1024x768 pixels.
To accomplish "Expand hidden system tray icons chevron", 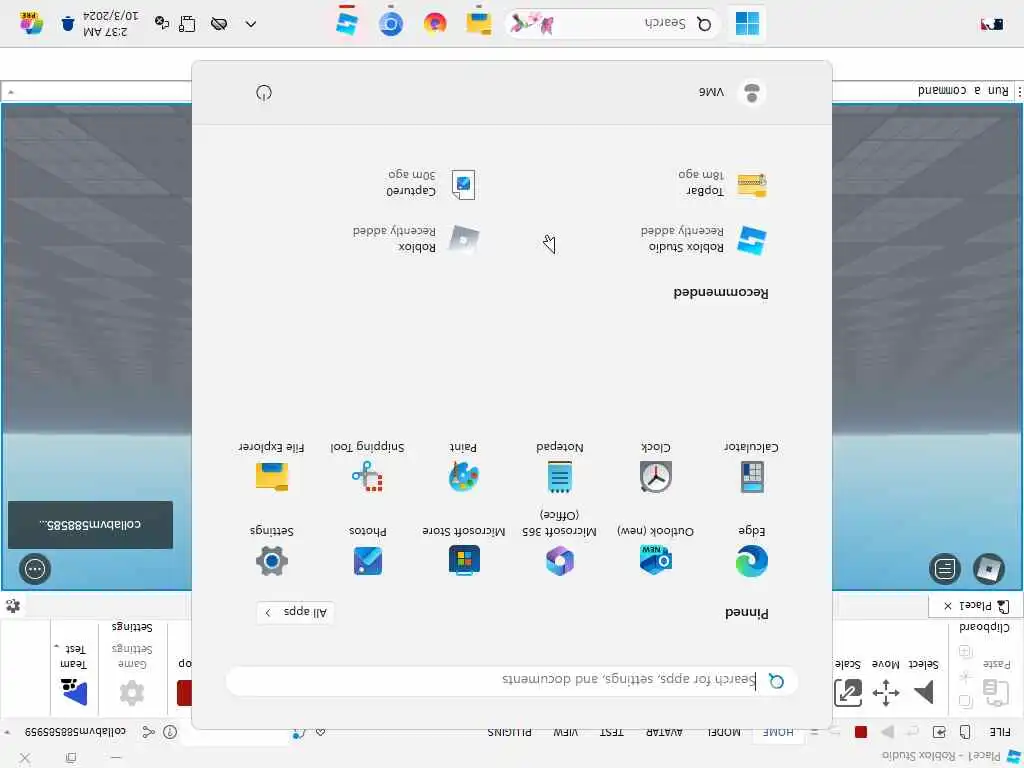I will [251, 24].
